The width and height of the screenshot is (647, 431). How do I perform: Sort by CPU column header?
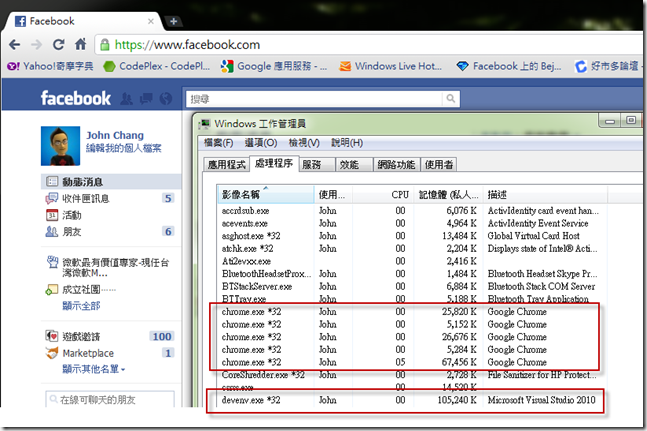[383, 195]
